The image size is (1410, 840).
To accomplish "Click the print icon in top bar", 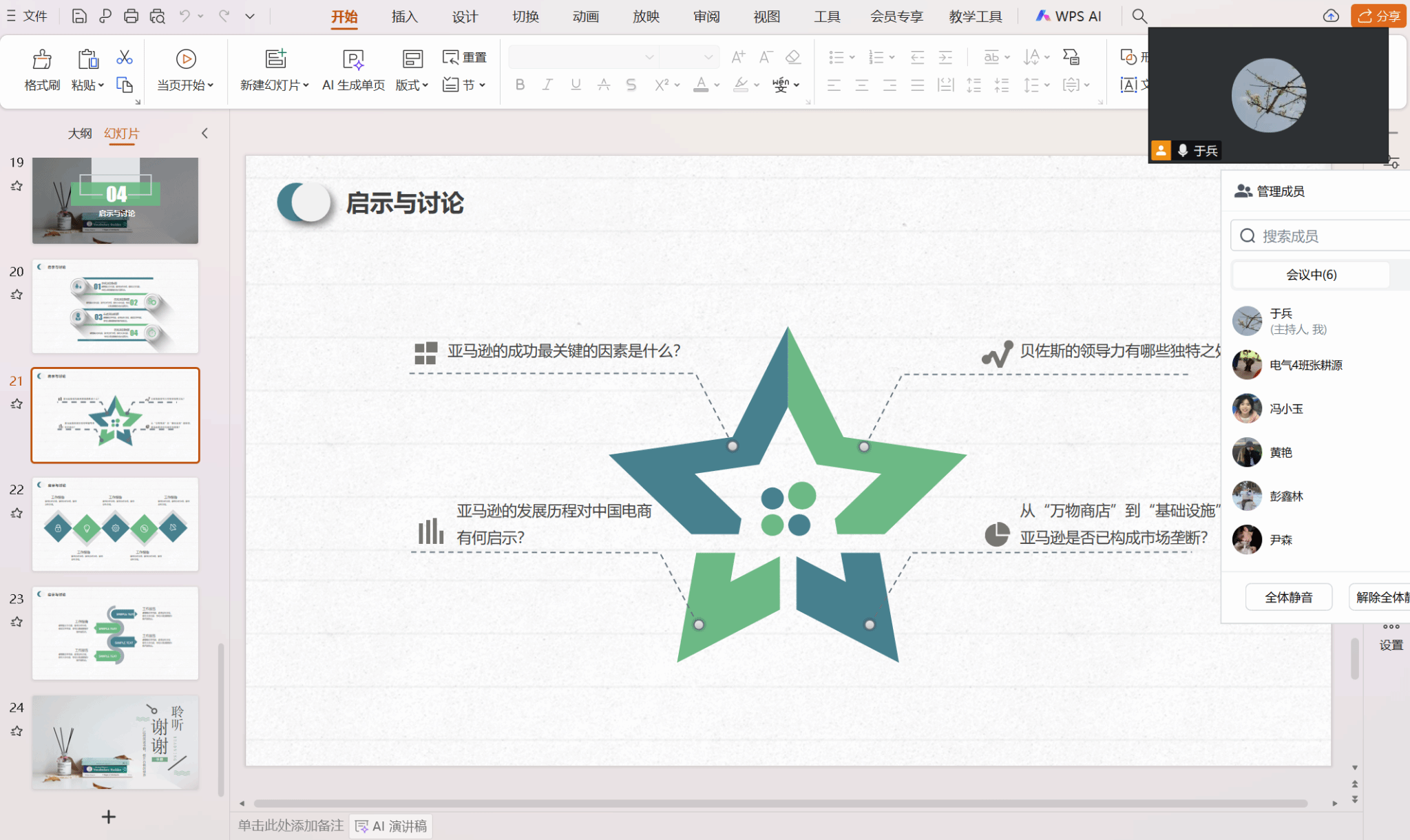I will (131, 16).
